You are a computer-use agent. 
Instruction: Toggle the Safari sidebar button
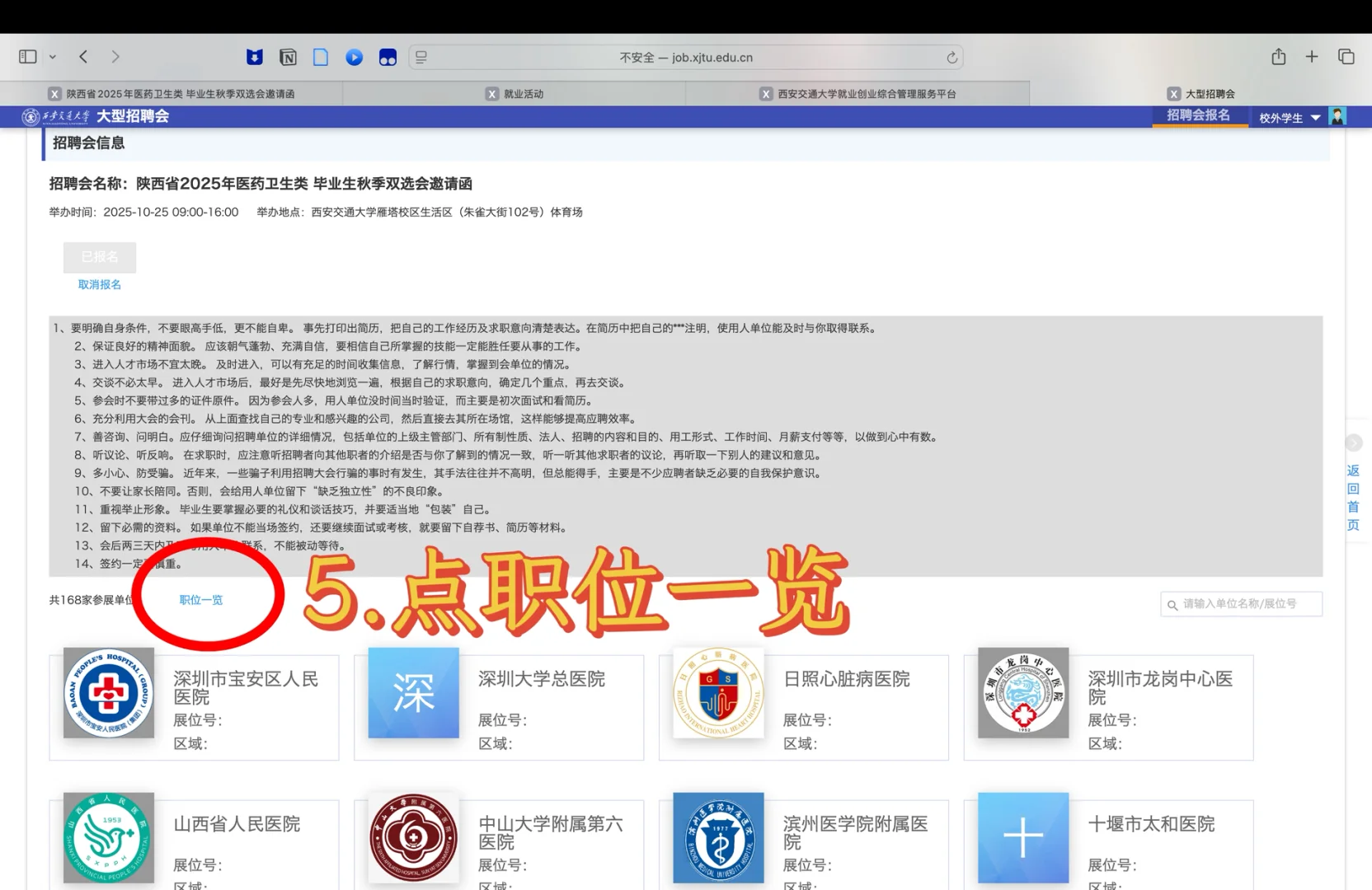(x=28, y=57)
